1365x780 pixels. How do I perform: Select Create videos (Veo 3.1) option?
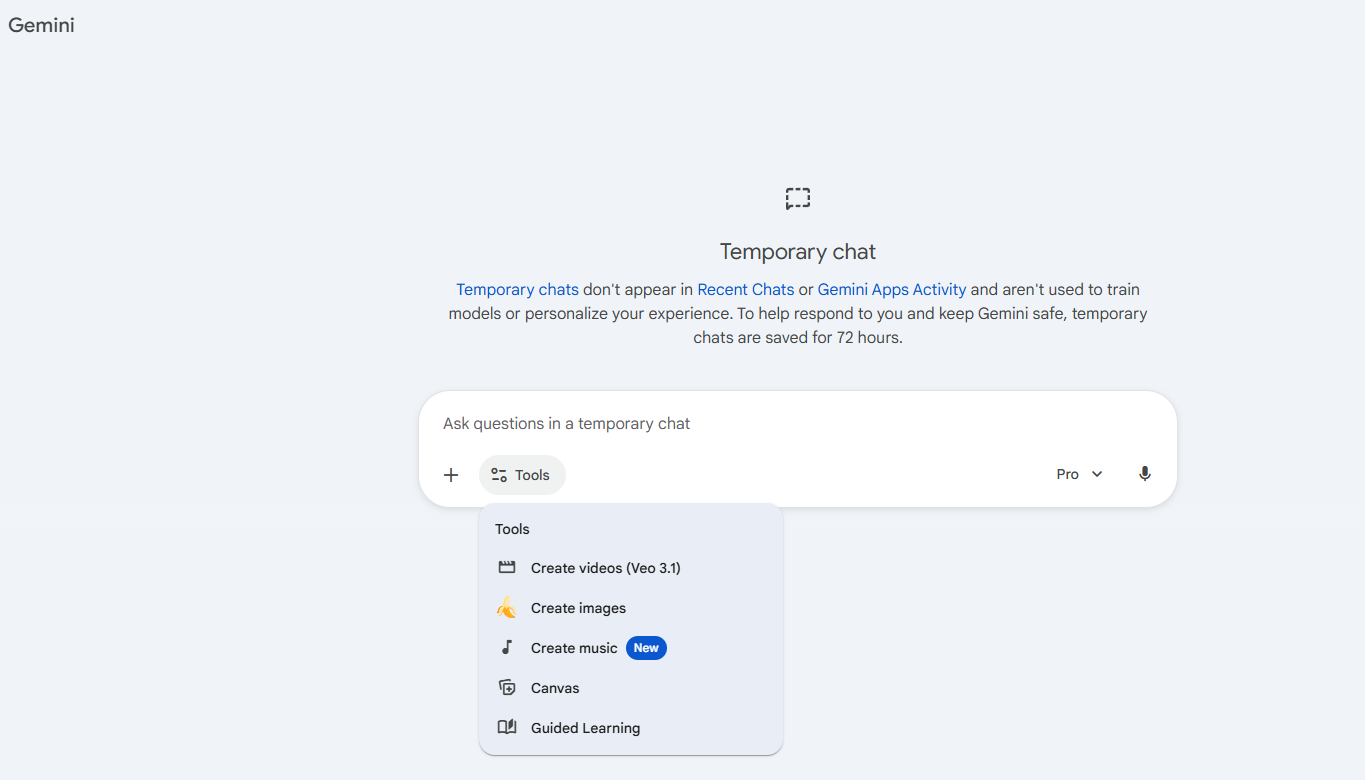click(x=605, y=568)
